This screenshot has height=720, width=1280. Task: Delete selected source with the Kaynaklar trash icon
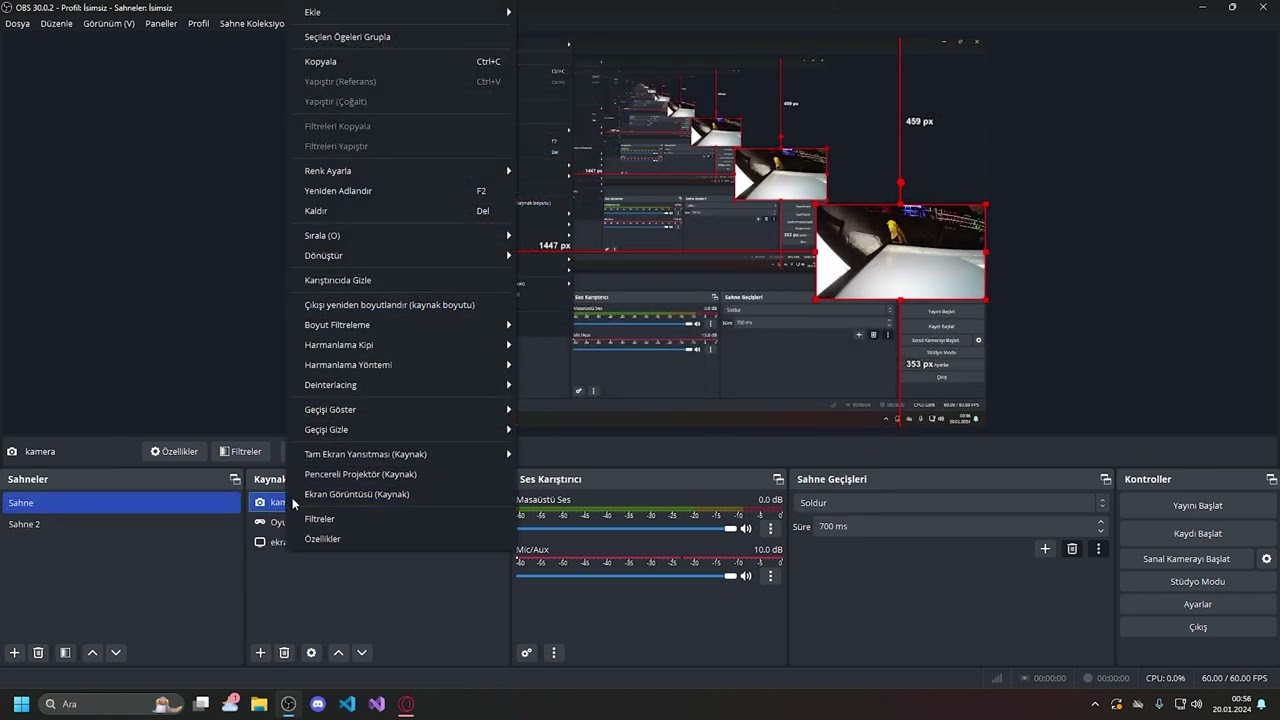[x=284, y=653]
